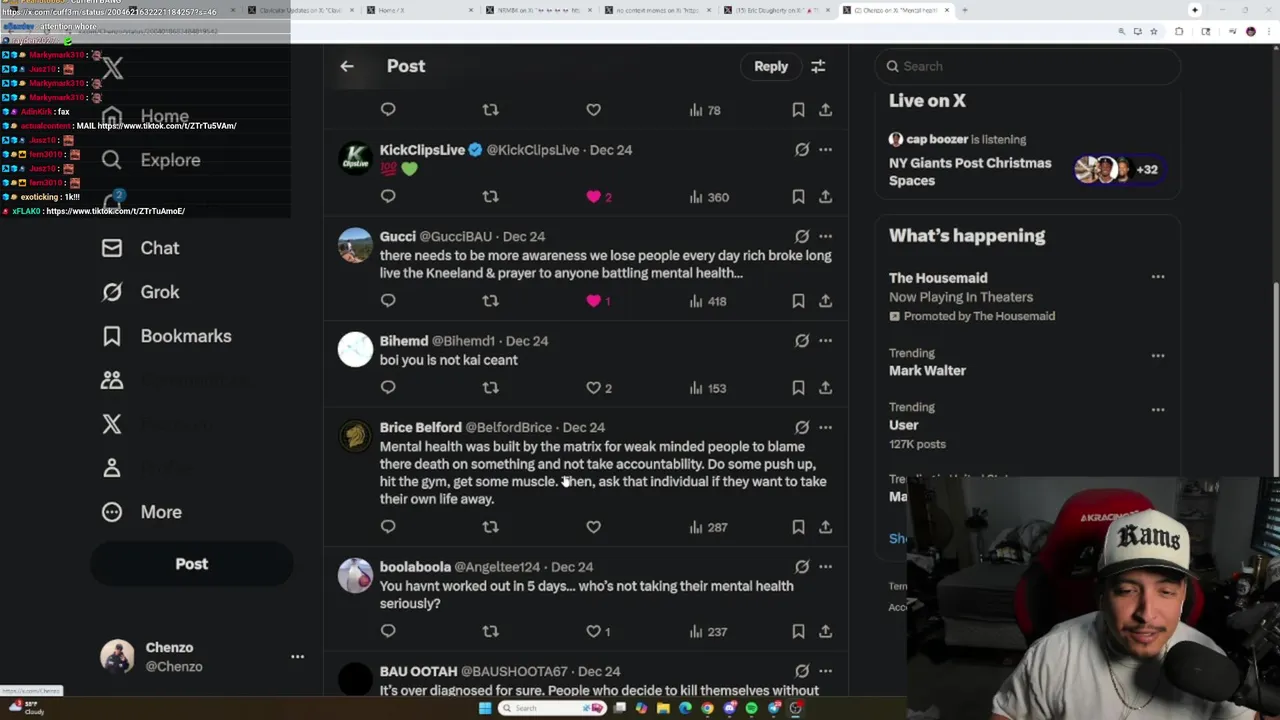The height and width of the screenshot is (720, 1280).
Task: Ask Grok about Bihemd's reply
Action: click(802, 341)
